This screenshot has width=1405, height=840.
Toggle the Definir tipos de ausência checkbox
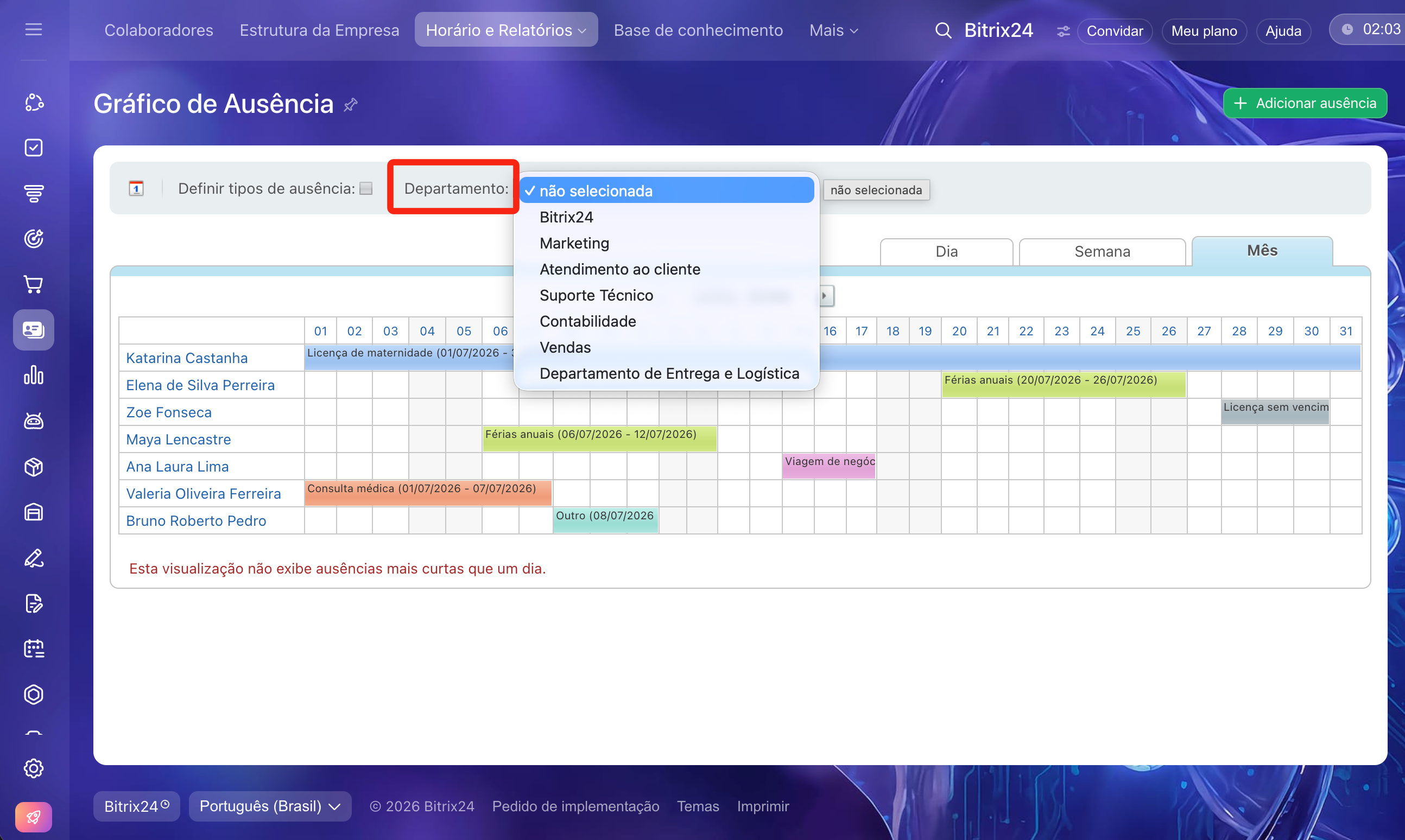coord(366,188)
